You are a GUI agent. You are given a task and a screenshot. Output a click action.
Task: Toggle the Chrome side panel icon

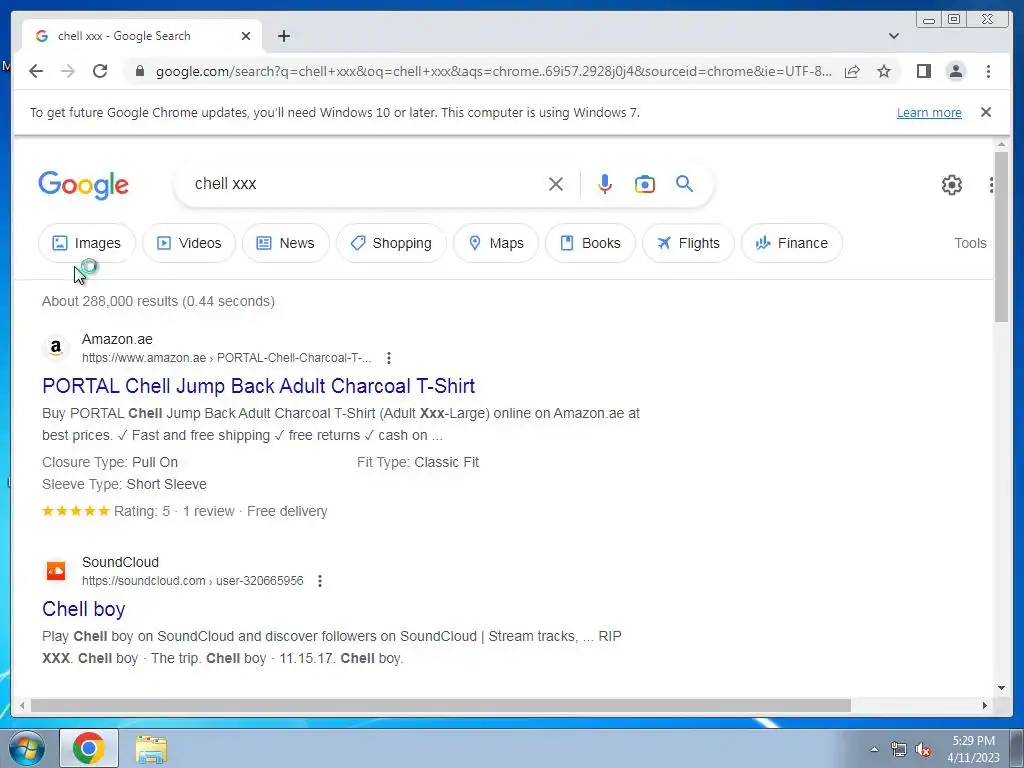[x=923, y=71]
